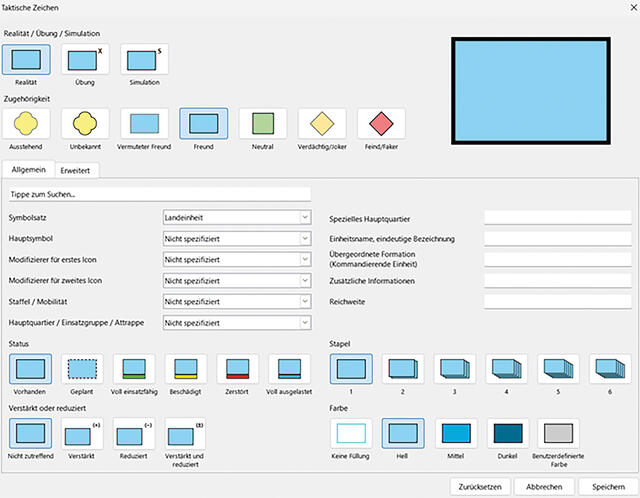Set status to Voll ausgelastet
The image size is (640, 498).
coord(289,369)
